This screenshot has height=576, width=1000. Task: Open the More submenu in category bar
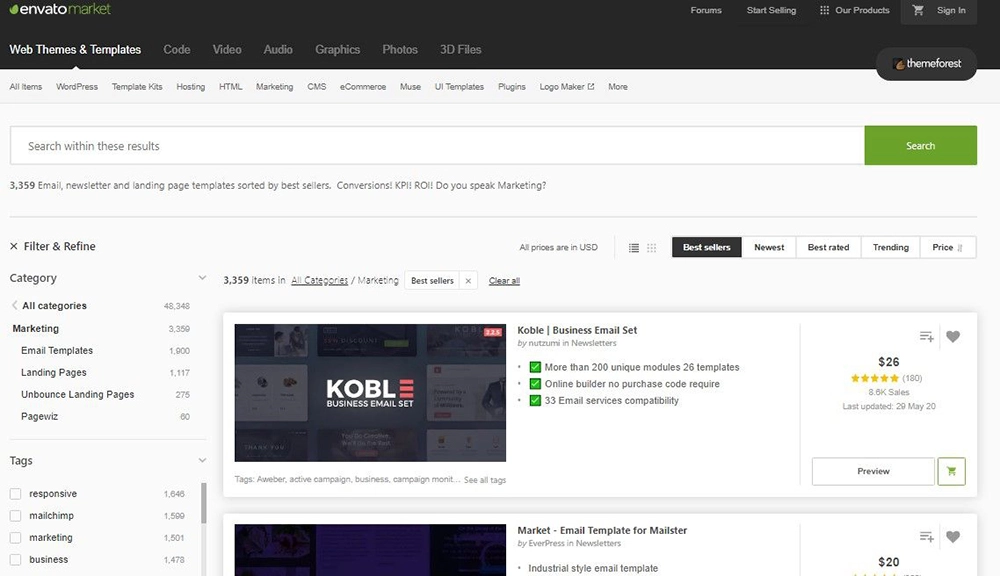click(x=617, y=87)
